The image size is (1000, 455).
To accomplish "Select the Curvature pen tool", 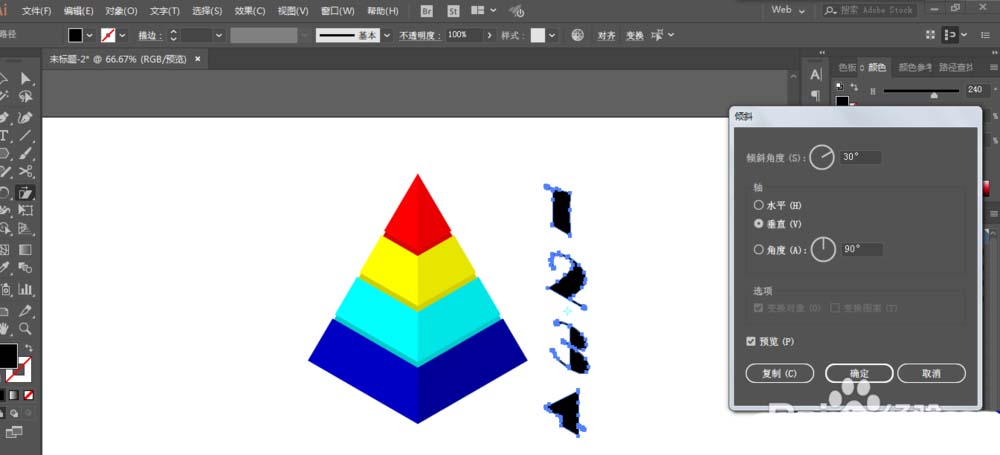I will (x=26, y=117).
